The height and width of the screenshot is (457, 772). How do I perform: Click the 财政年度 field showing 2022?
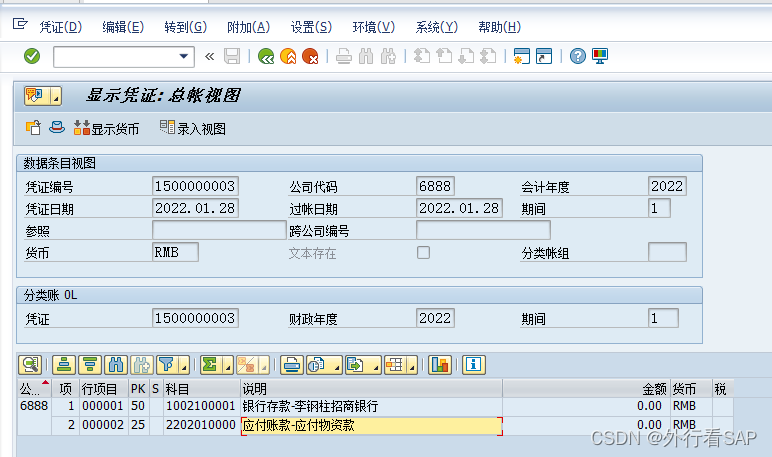click(435, 318)
